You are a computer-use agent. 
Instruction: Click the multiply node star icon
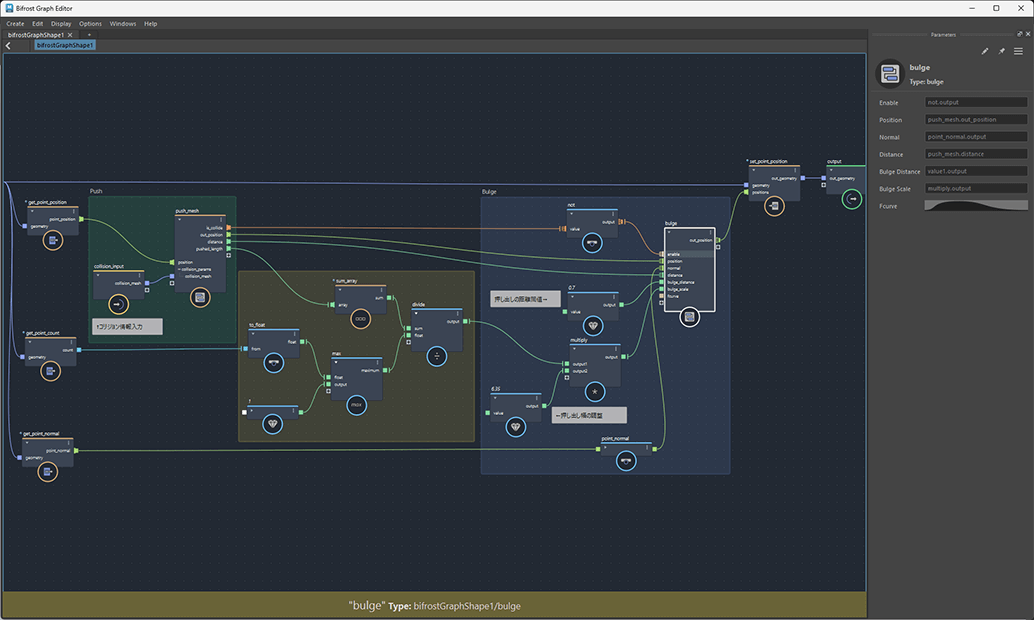(x=595, y=392)
